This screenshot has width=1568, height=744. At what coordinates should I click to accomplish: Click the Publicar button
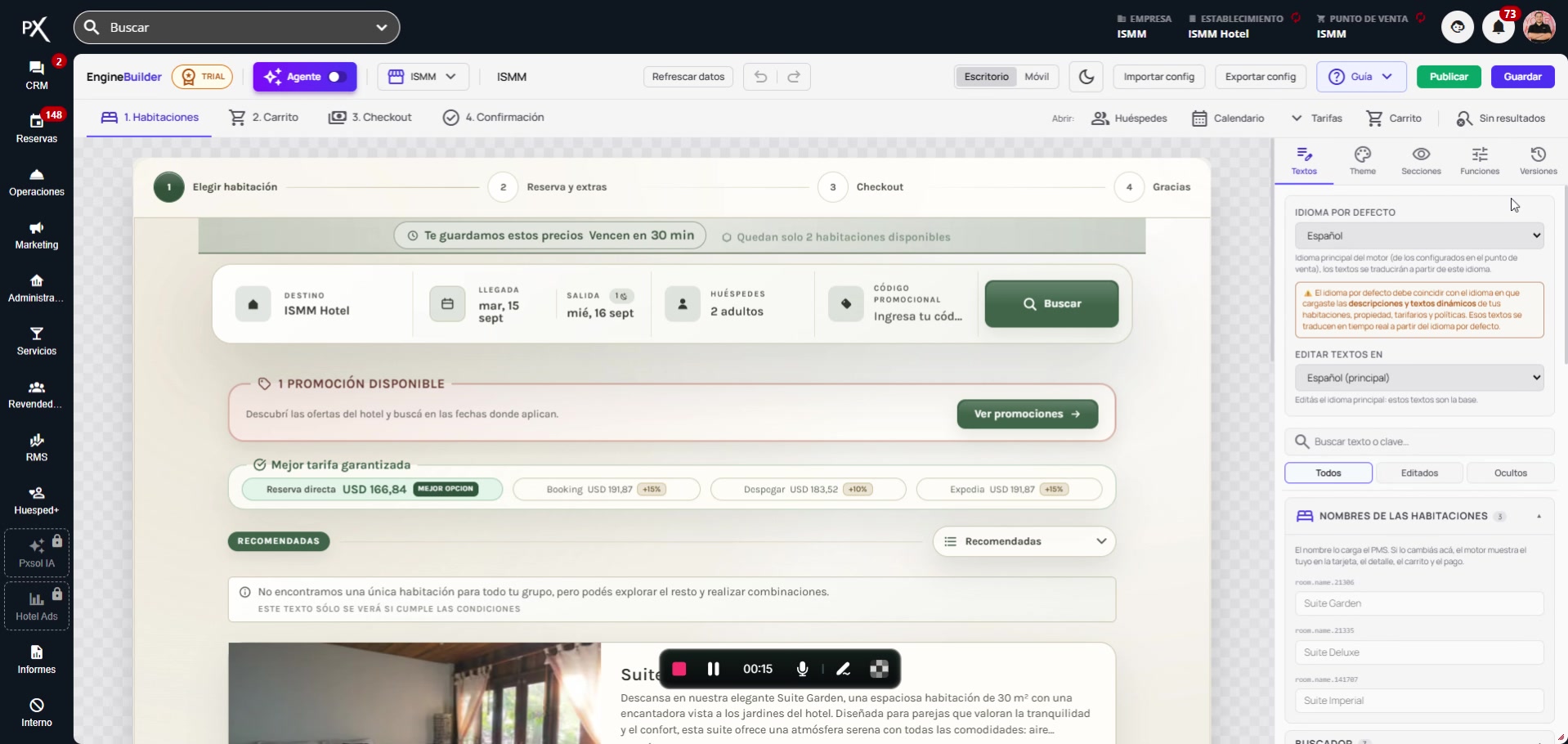tap(1449, 77)
